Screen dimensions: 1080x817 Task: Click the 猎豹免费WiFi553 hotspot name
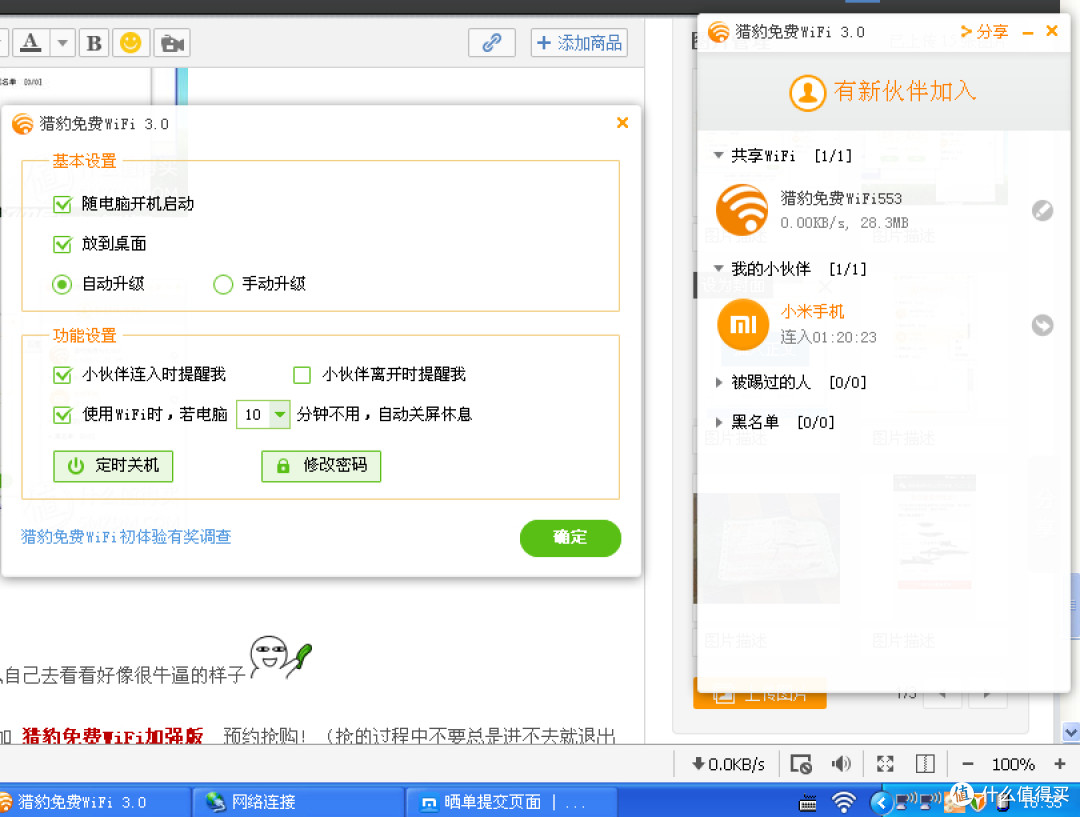pos(841,198)
